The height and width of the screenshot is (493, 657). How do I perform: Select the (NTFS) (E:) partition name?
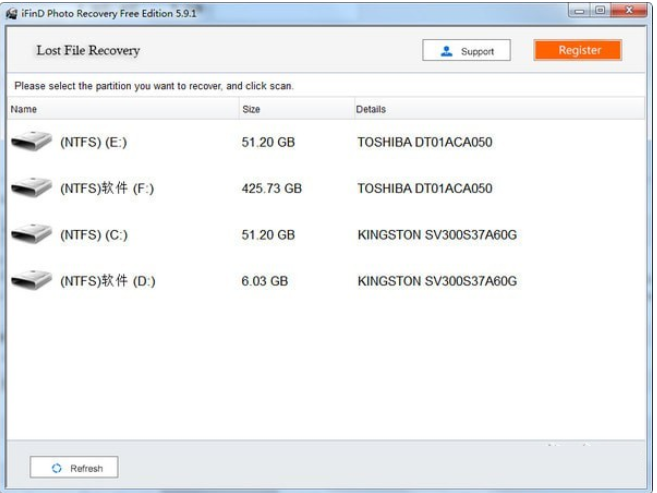93,142
